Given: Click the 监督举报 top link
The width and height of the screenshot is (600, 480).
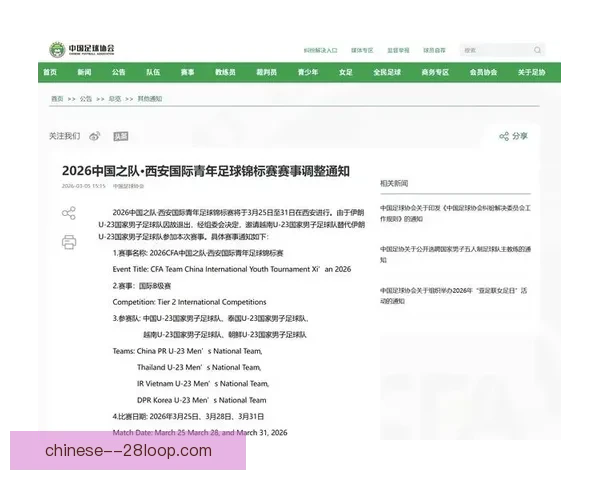Looking at the screenshot, I should tap(398, 50).
